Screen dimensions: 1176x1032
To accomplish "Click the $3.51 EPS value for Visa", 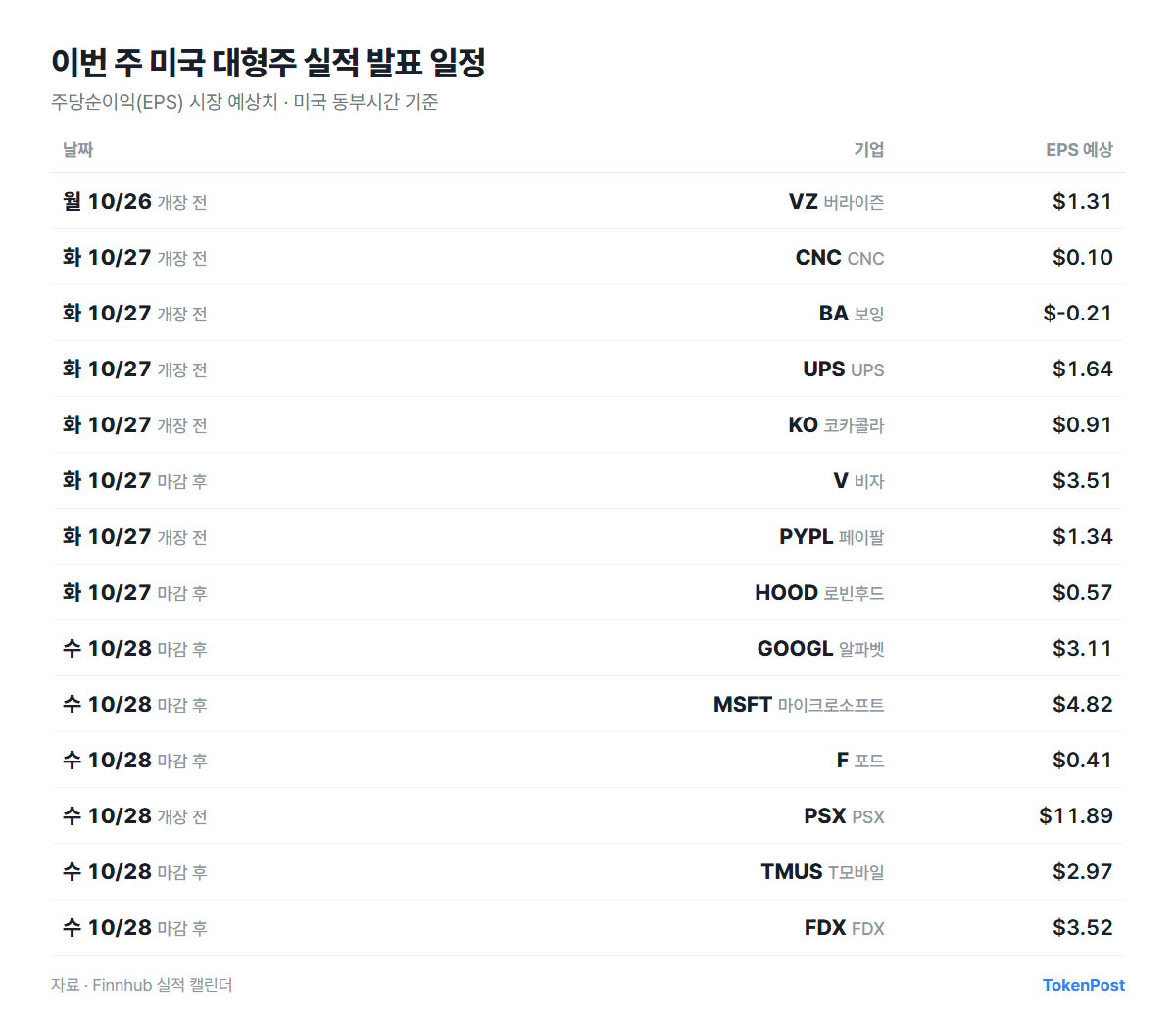I will [x=1083, y=480].
